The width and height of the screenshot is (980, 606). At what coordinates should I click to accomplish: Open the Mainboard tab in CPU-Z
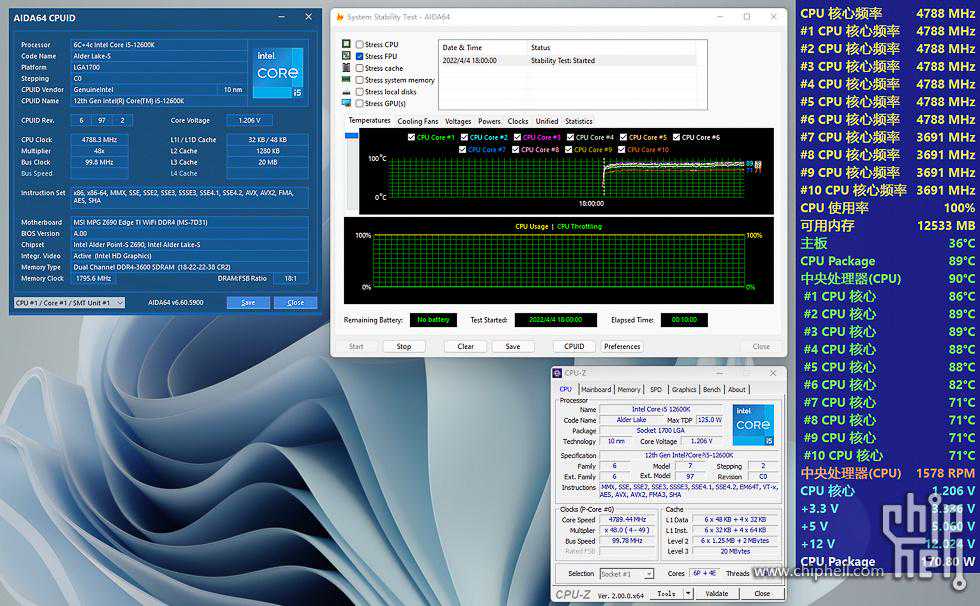596,389
